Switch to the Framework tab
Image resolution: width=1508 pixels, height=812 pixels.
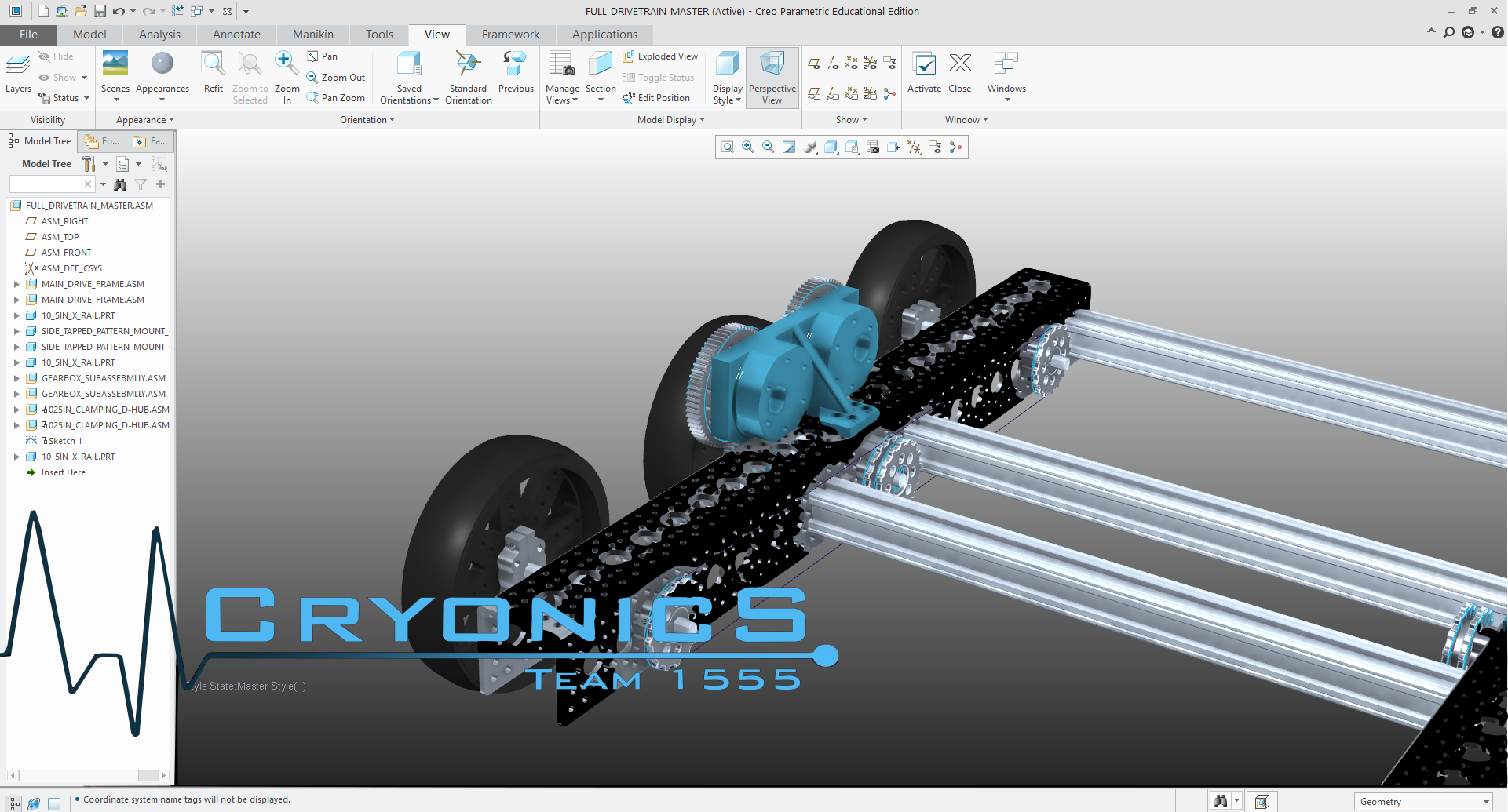click(x=510, y=35)
